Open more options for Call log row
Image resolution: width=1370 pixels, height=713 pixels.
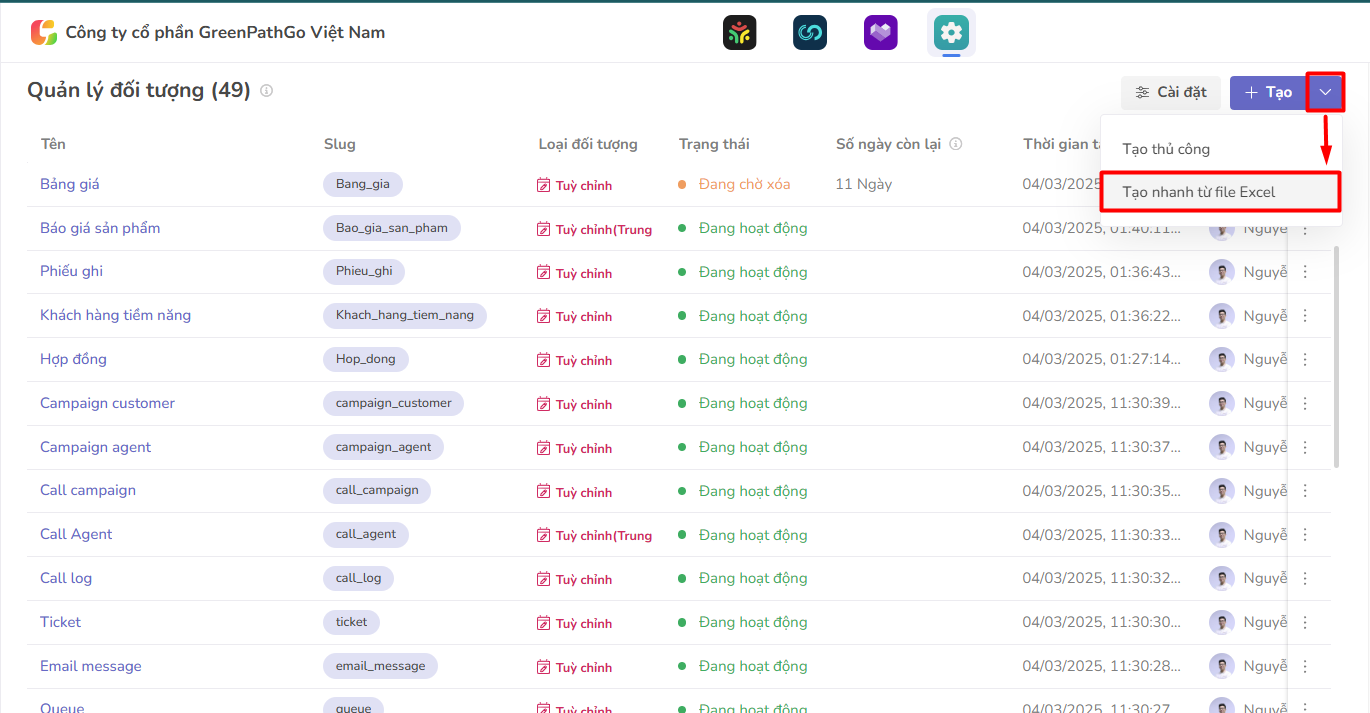tap(1305, 579)
